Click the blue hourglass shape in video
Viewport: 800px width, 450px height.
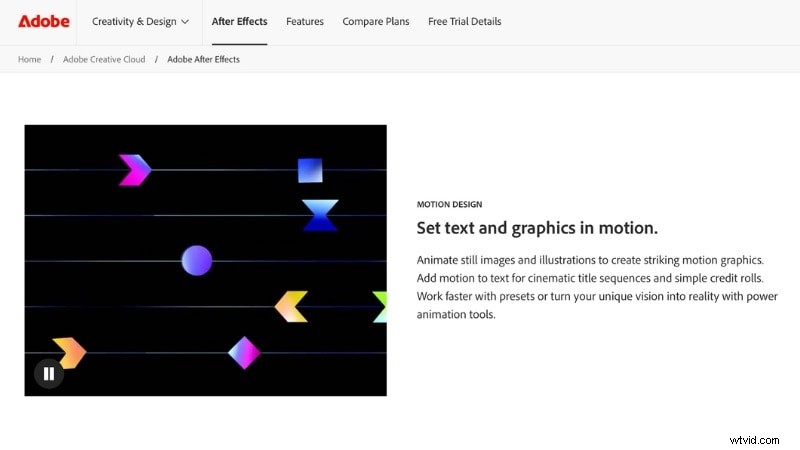(x=320, y=215)
